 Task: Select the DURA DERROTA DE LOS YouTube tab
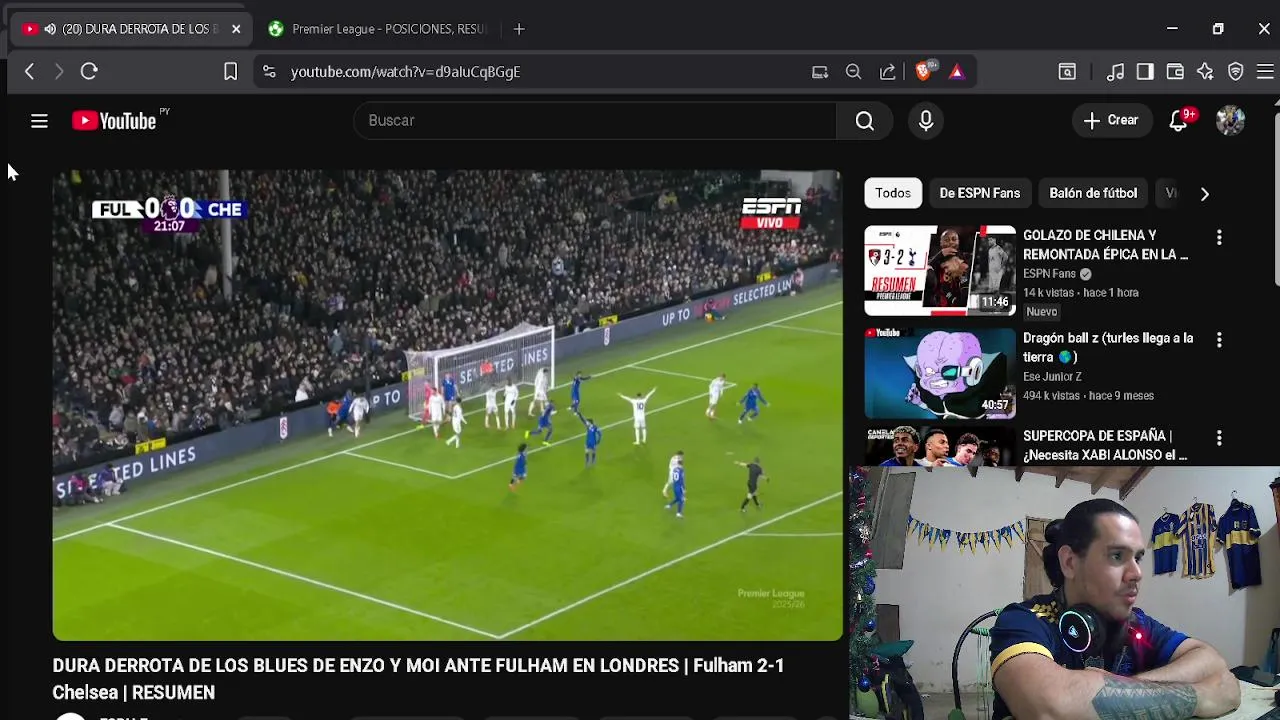tap(130, 29)
